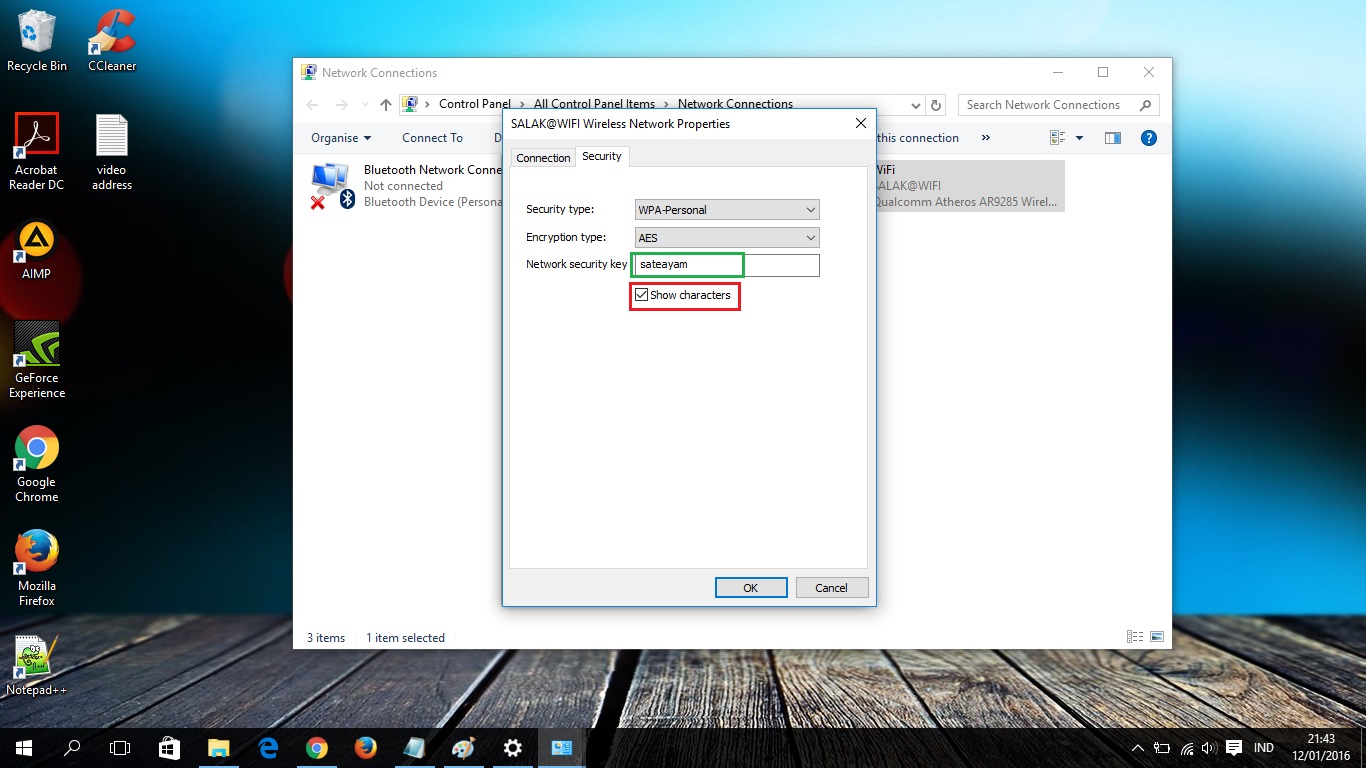The width and height of the screenshot is (1366, 768).
Task: Untick the Show characters checkbox
Action: (642, 295)
